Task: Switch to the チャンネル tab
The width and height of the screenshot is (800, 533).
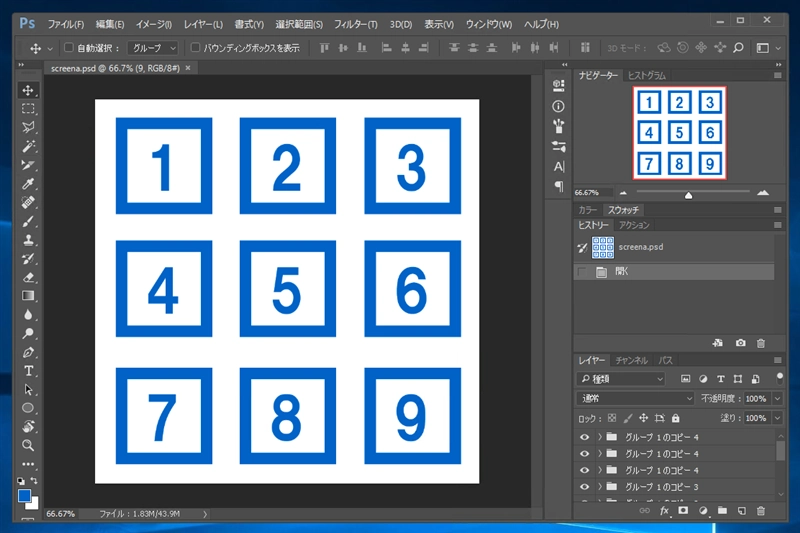Action: coord(631,361)
